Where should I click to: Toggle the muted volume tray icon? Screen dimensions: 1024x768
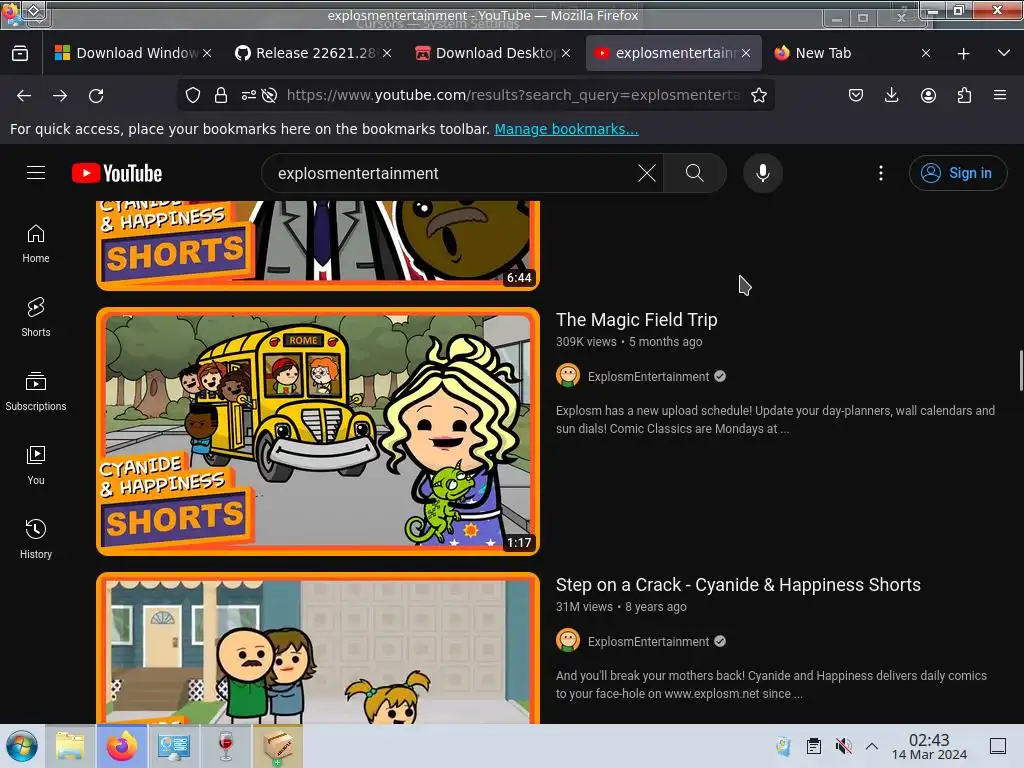(x=843, y=746)
